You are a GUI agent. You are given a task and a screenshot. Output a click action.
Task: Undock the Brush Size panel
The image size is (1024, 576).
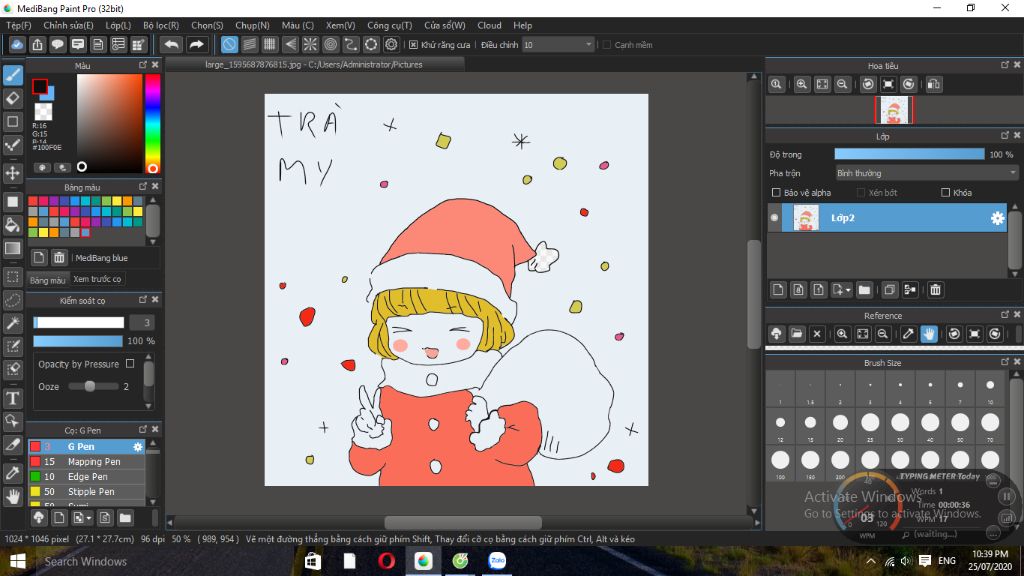coord(1004,362)
